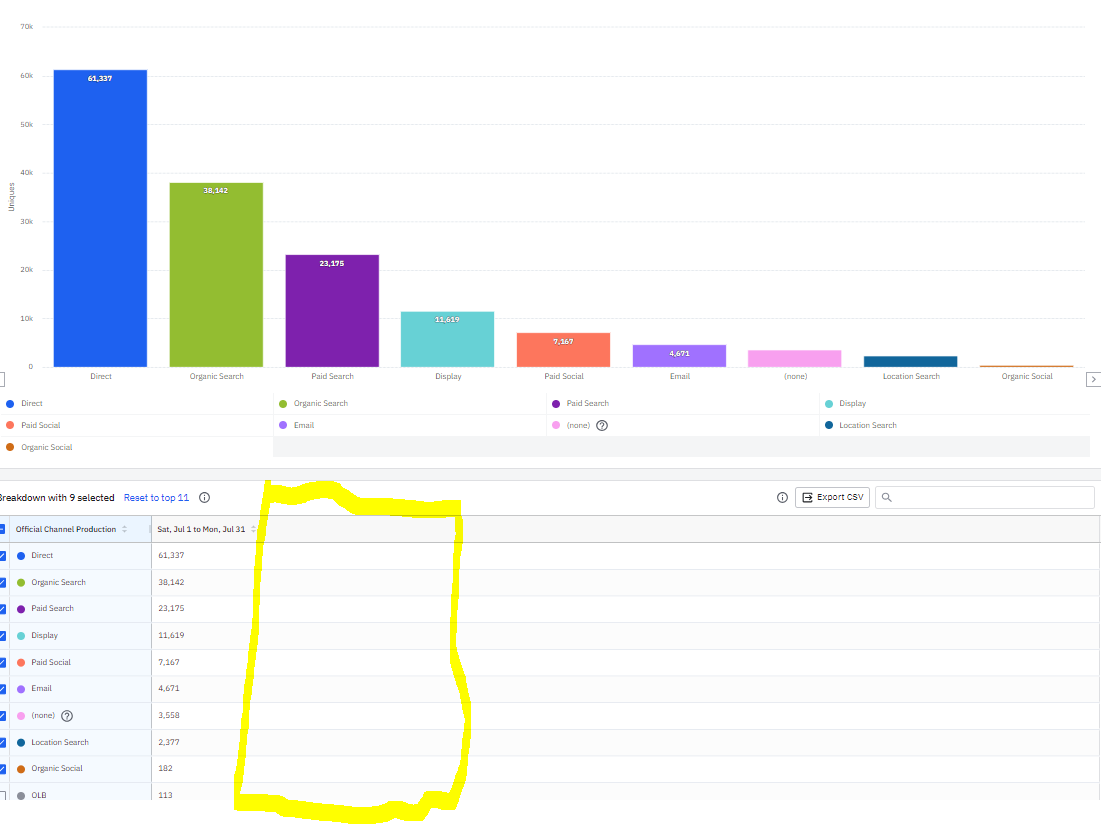Click the blue Direct bar in chart
1101x824 pixels.
(x=100, y=218)
